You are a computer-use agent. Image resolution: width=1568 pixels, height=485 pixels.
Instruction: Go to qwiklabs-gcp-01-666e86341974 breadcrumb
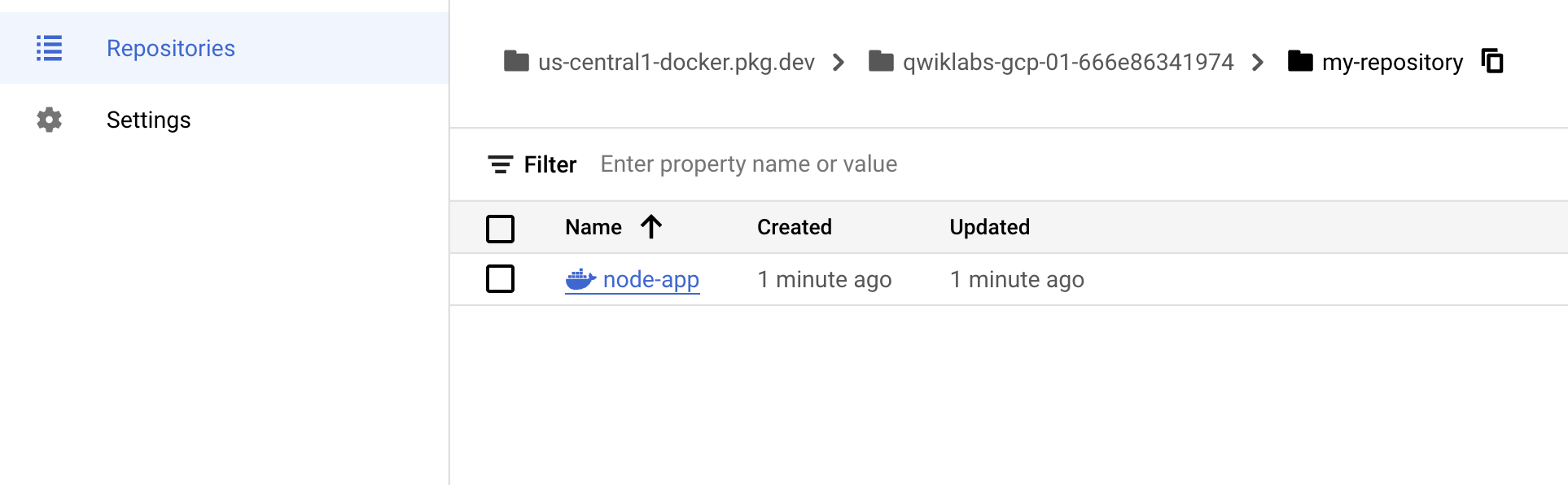[1068, 62]
